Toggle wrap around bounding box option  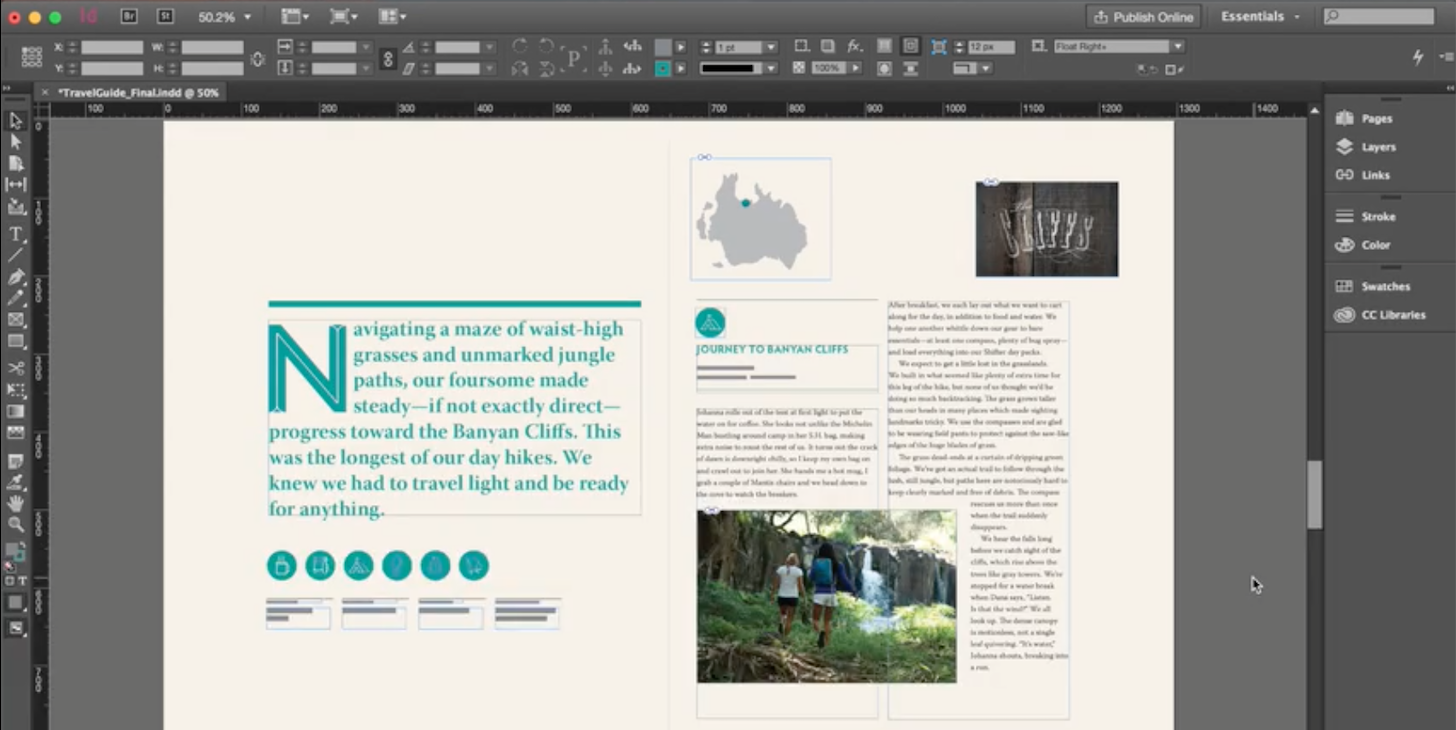pos(910,46)
